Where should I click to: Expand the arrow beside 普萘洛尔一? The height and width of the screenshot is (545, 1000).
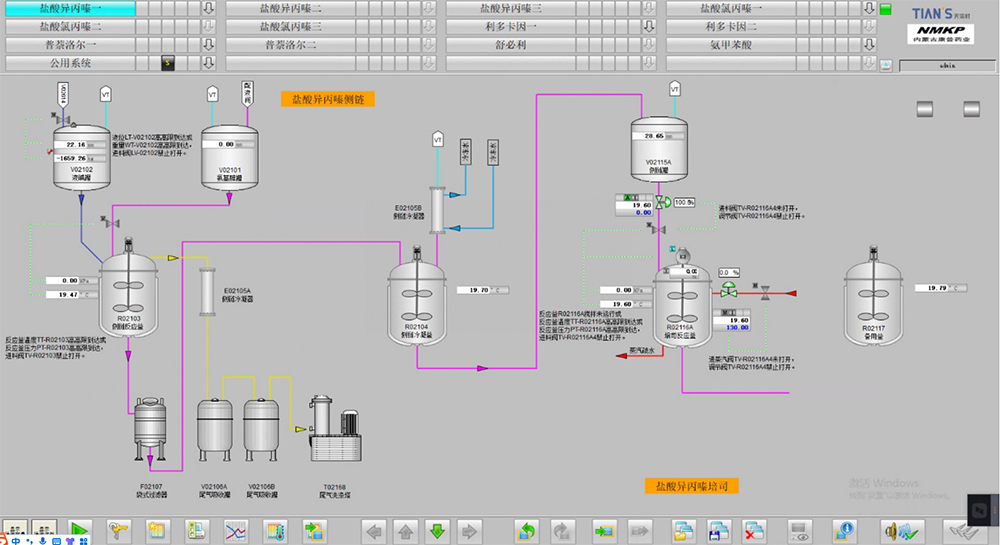click(x=209, y=45)
